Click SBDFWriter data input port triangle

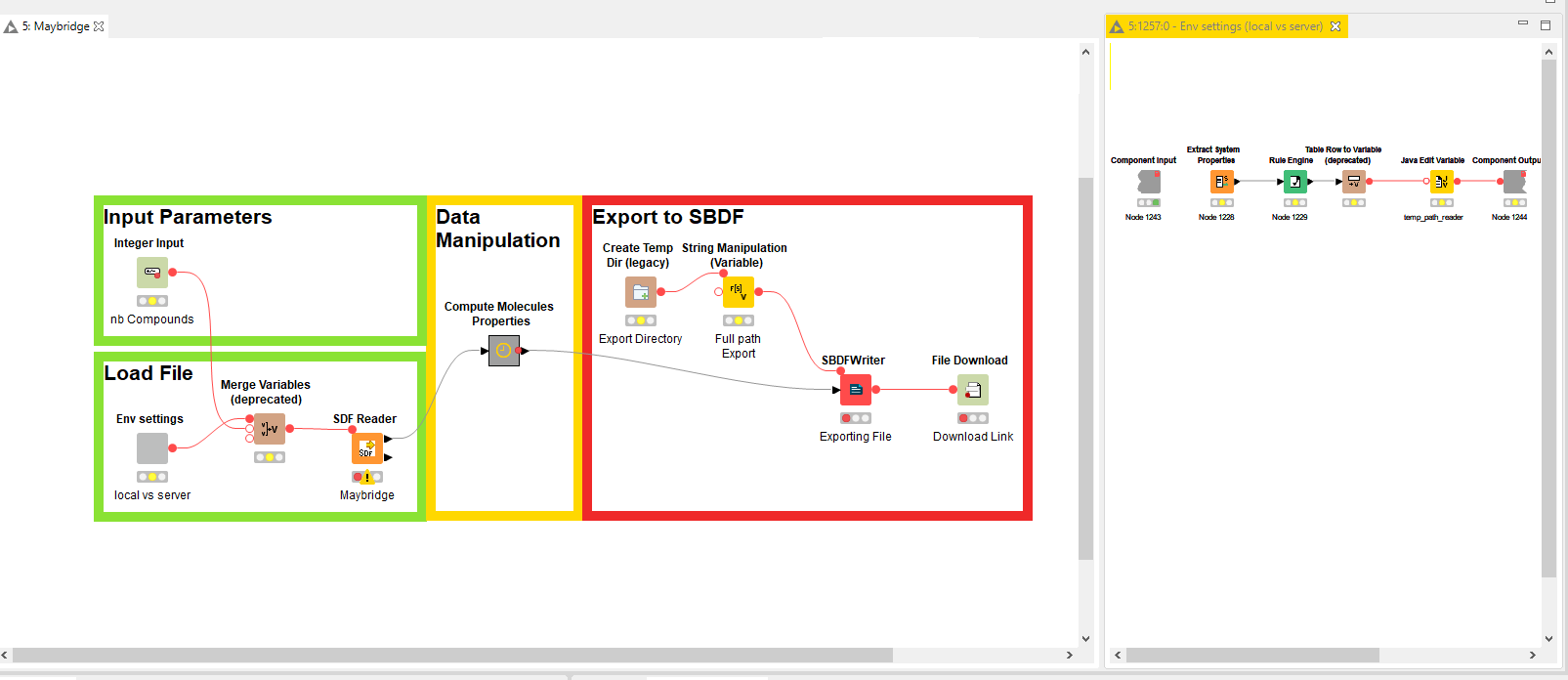(x=836, y=390)
